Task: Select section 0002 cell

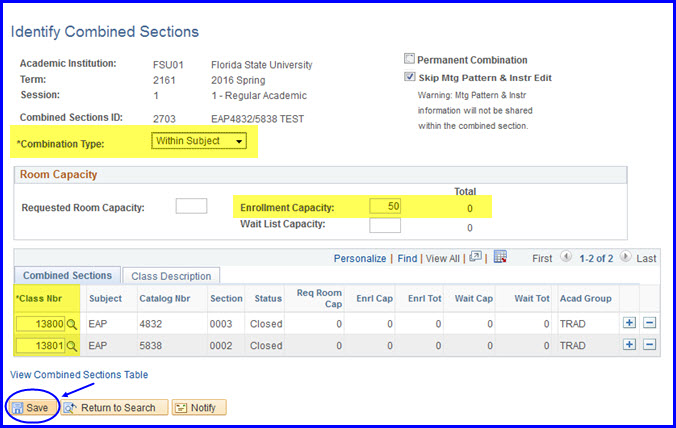Action: tap(221, 346)
